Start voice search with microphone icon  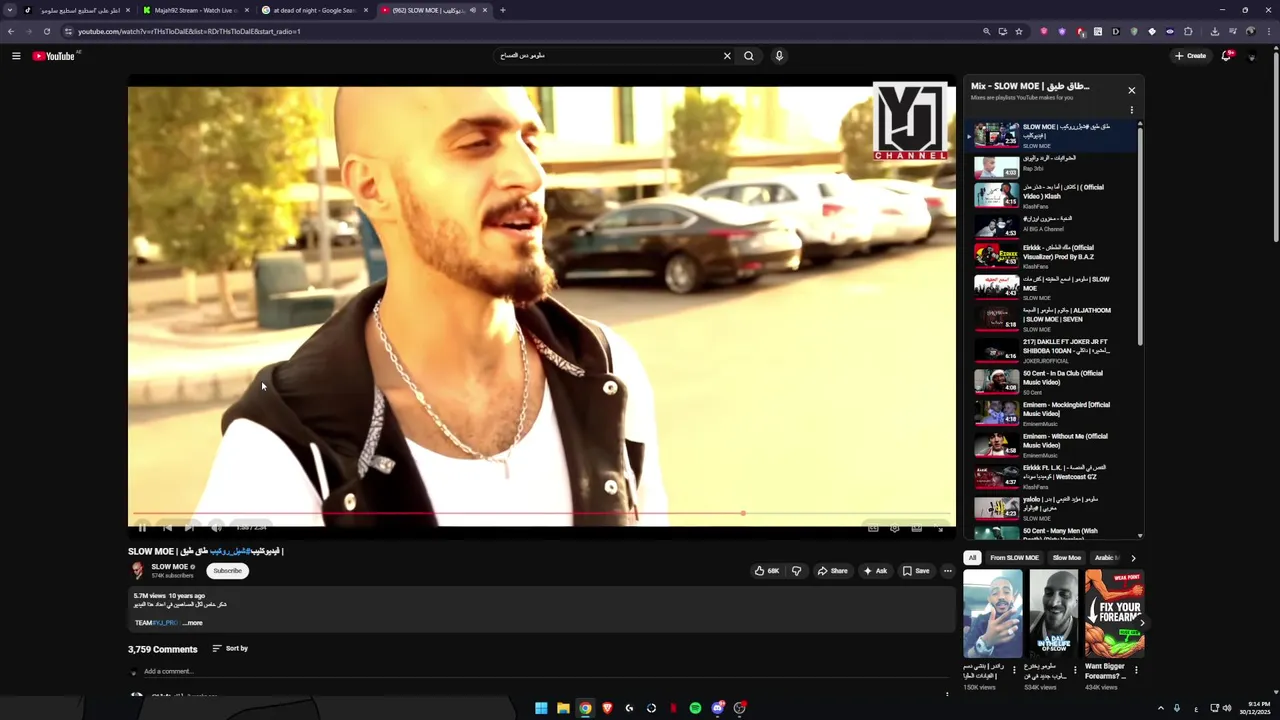(779, 56)
